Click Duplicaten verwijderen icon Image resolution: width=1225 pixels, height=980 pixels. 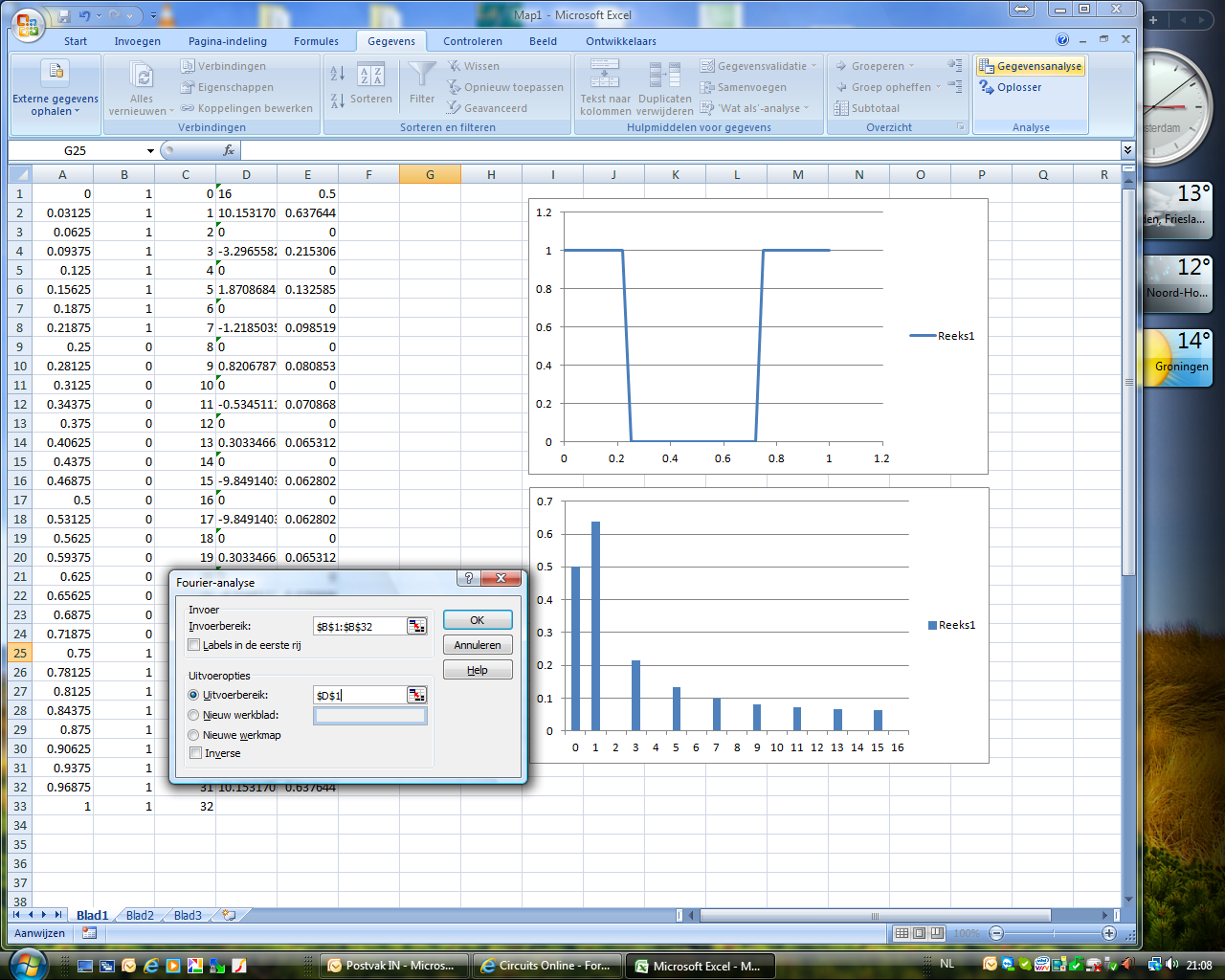click(664, 77)
